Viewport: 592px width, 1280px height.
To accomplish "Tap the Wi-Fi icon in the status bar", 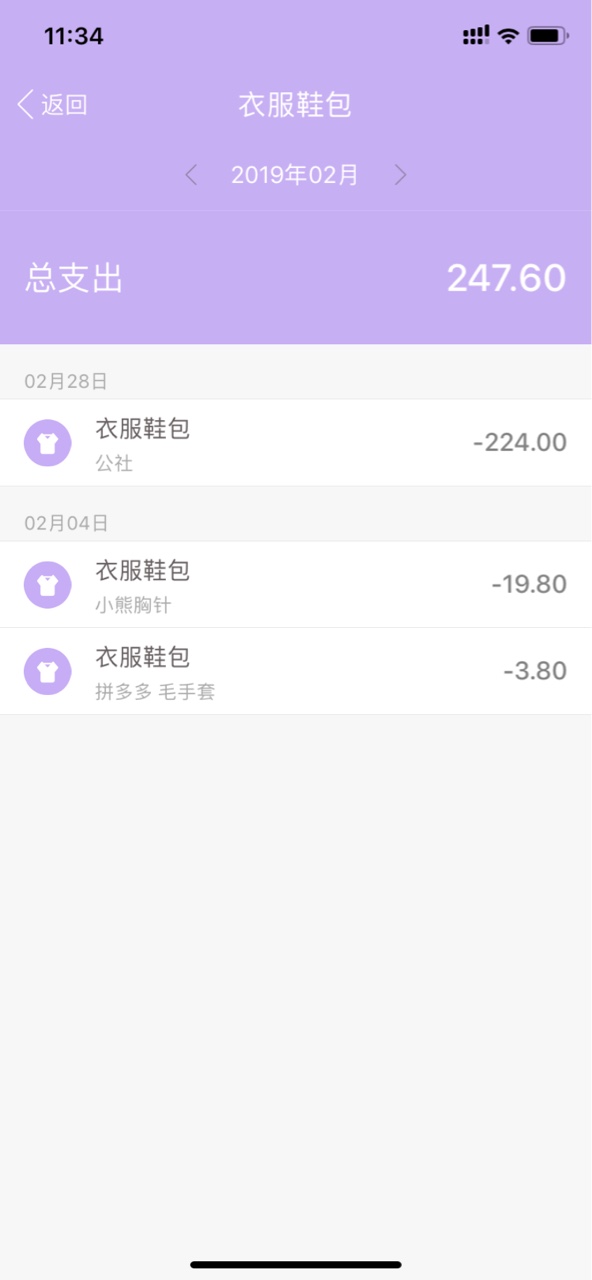I will [x=508, y=36].
